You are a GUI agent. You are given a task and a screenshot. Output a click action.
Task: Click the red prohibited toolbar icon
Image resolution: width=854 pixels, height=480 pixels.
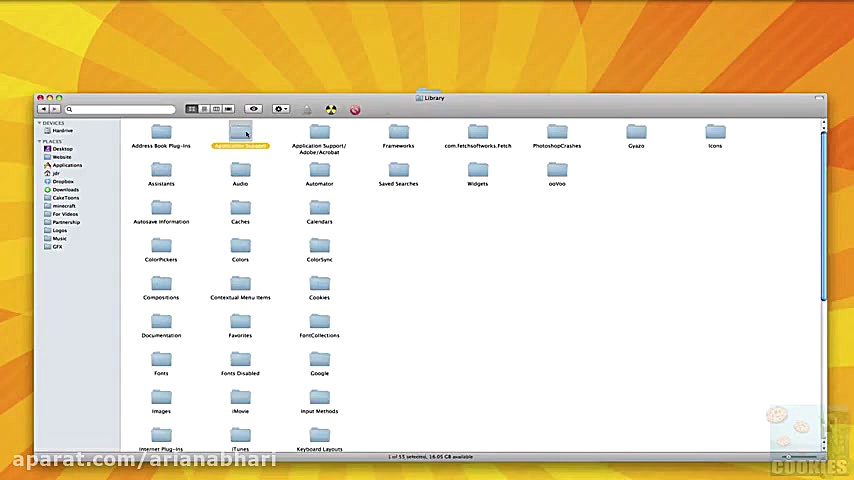coord(355,109)
